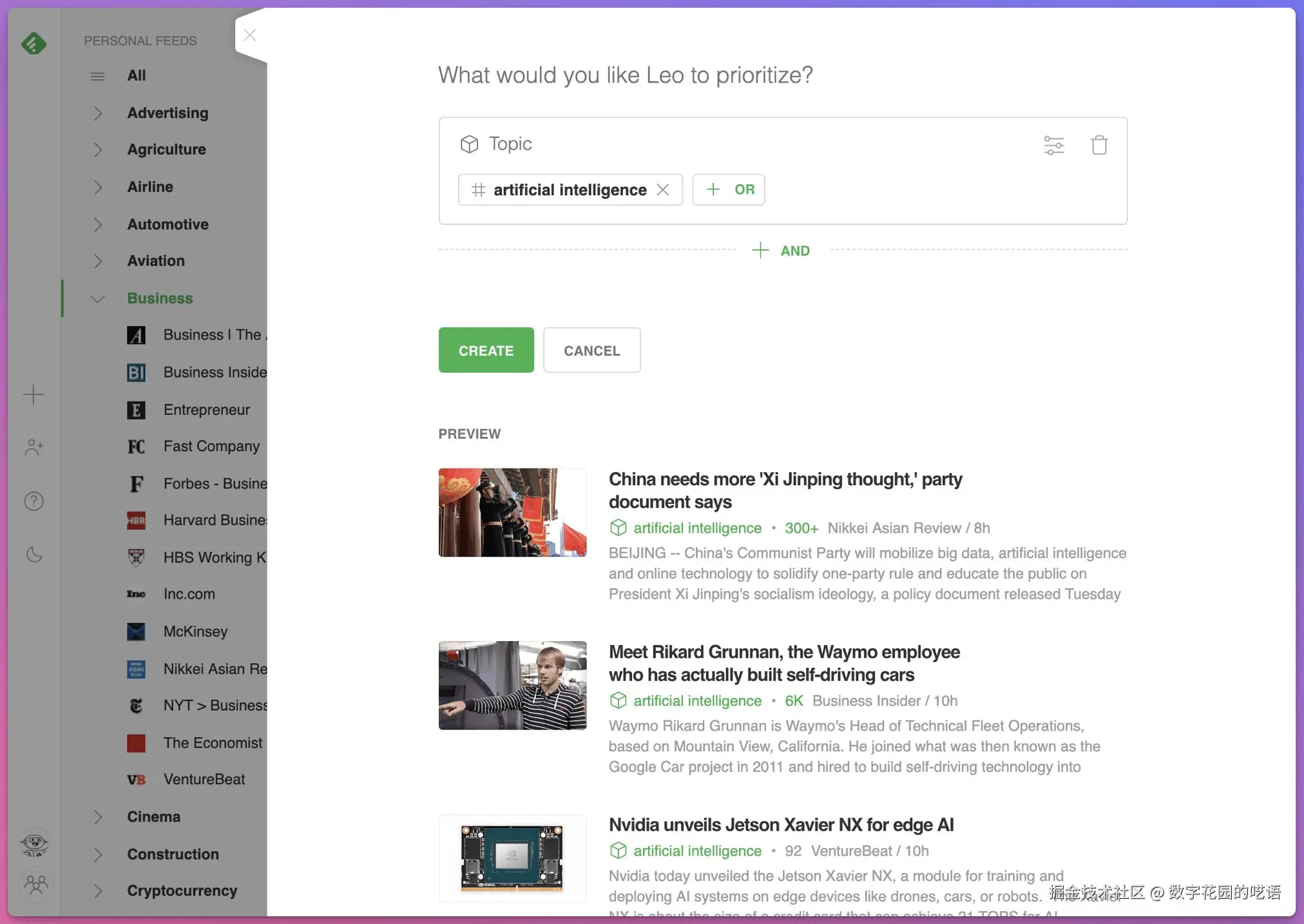Delete the Topic rule with trash icon
This screenshot has width=1304, height=924.
(1099, 145)
